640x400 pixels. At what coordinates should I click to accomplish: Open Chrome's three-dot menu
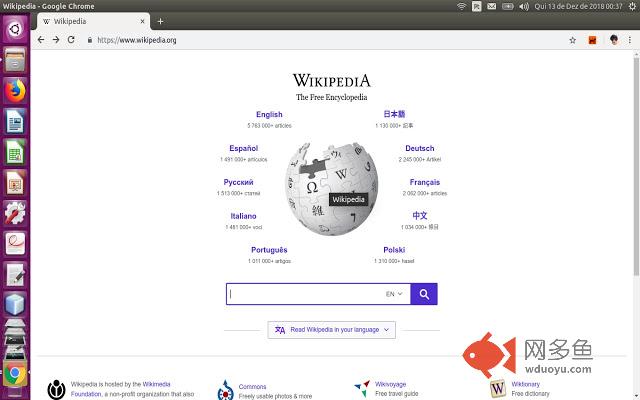[630, 40]
